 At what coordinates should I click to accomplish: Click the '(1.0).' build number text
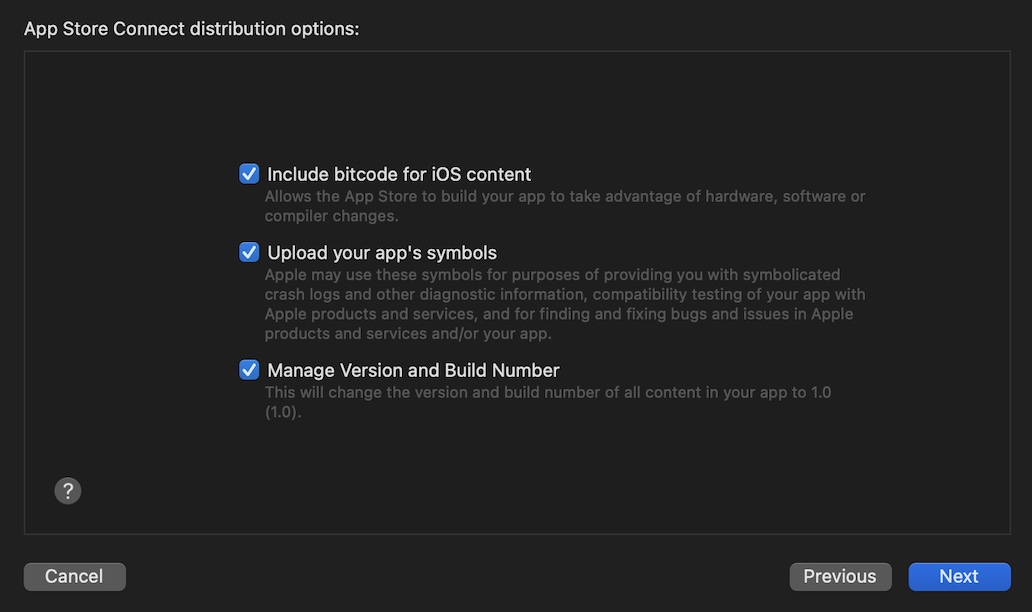click(x=283, y=412)
